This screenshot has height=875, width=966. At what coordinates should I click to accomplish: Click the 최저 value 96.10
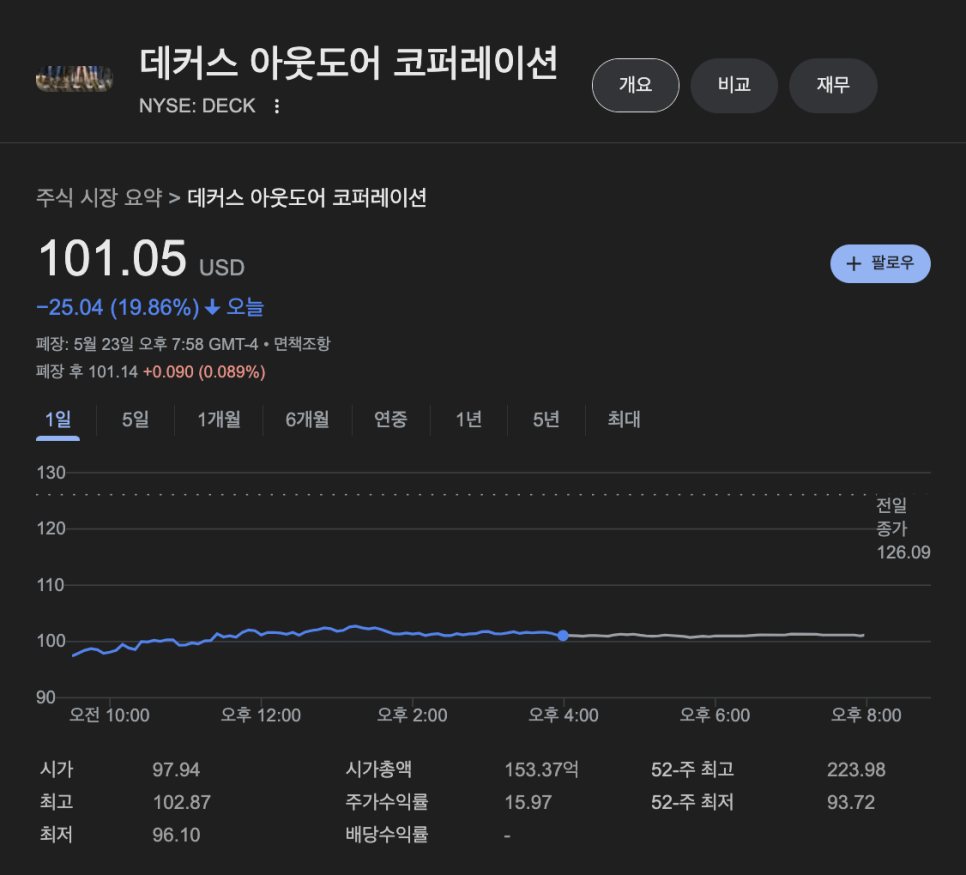pos(176,835)
